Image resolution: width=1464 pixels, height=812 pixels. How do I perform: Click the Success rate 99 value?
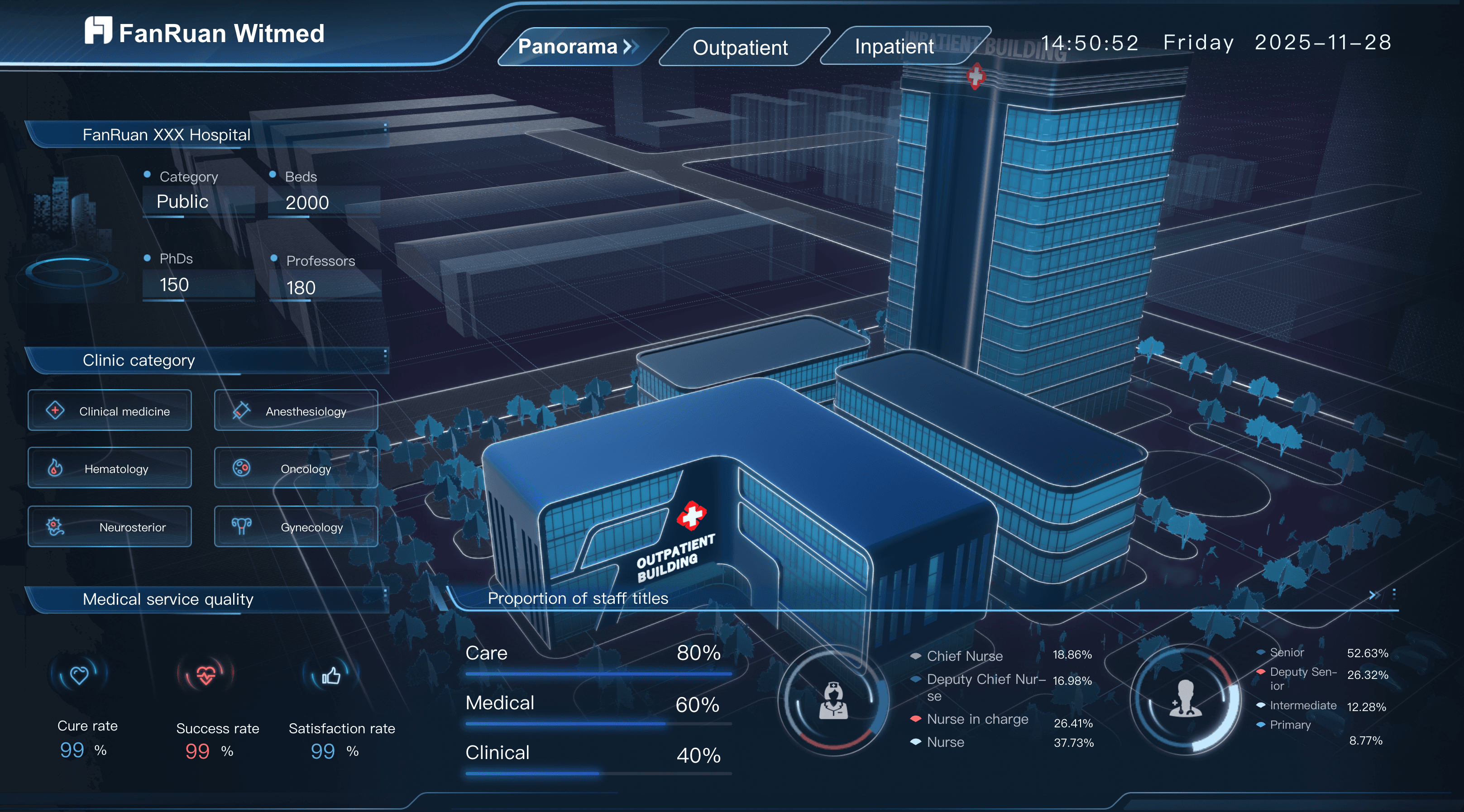pyautogui.click(x=197, y=751)
